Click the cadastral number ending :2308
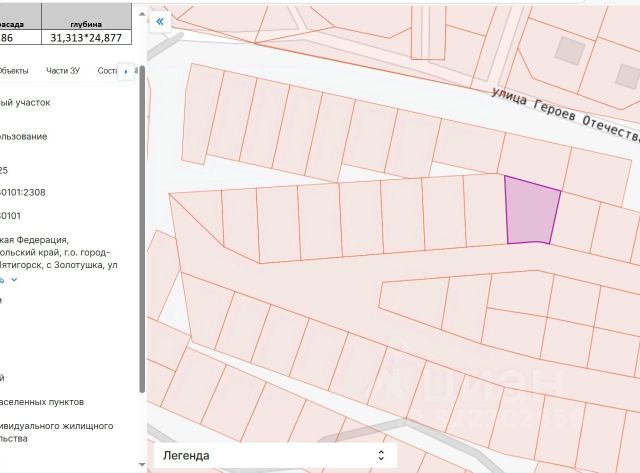Screen dimensions: 640x473 click(x=23, y=192)
